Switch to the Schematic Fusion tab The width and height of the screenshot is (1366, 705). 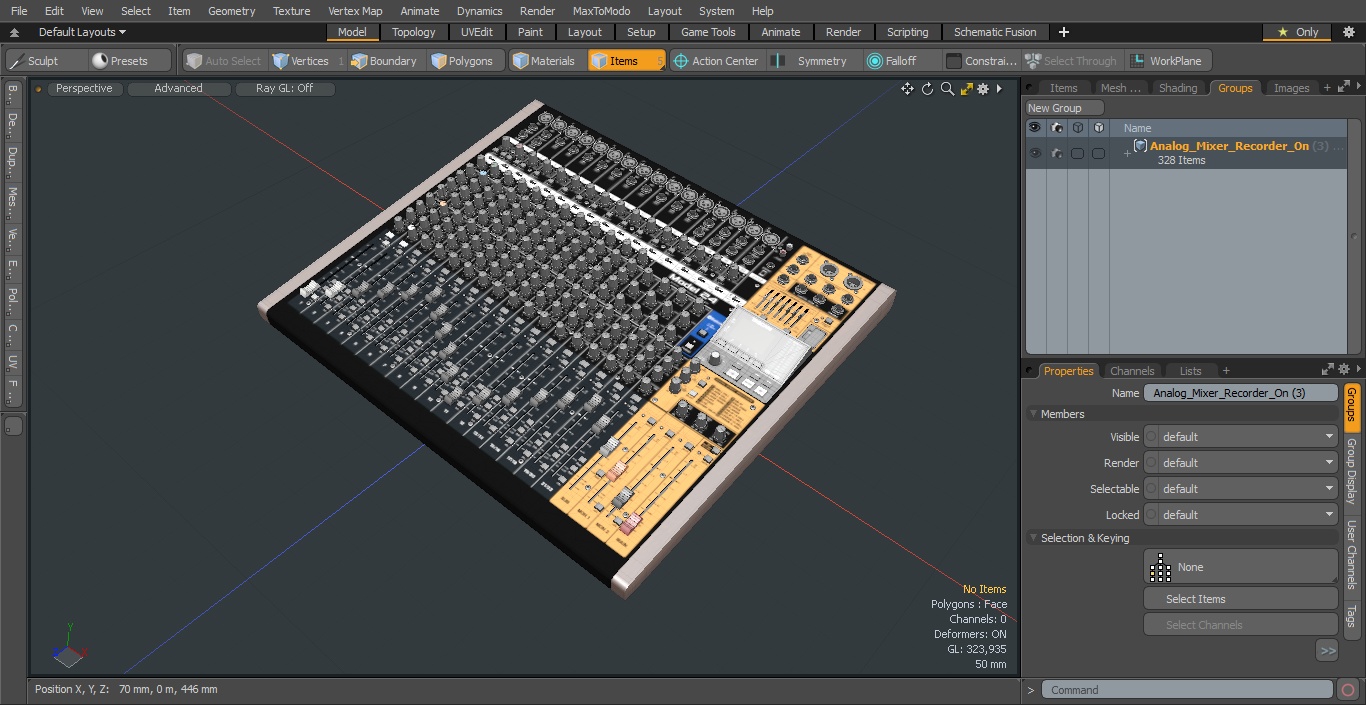pyautogui.click(x=995, y=32)
